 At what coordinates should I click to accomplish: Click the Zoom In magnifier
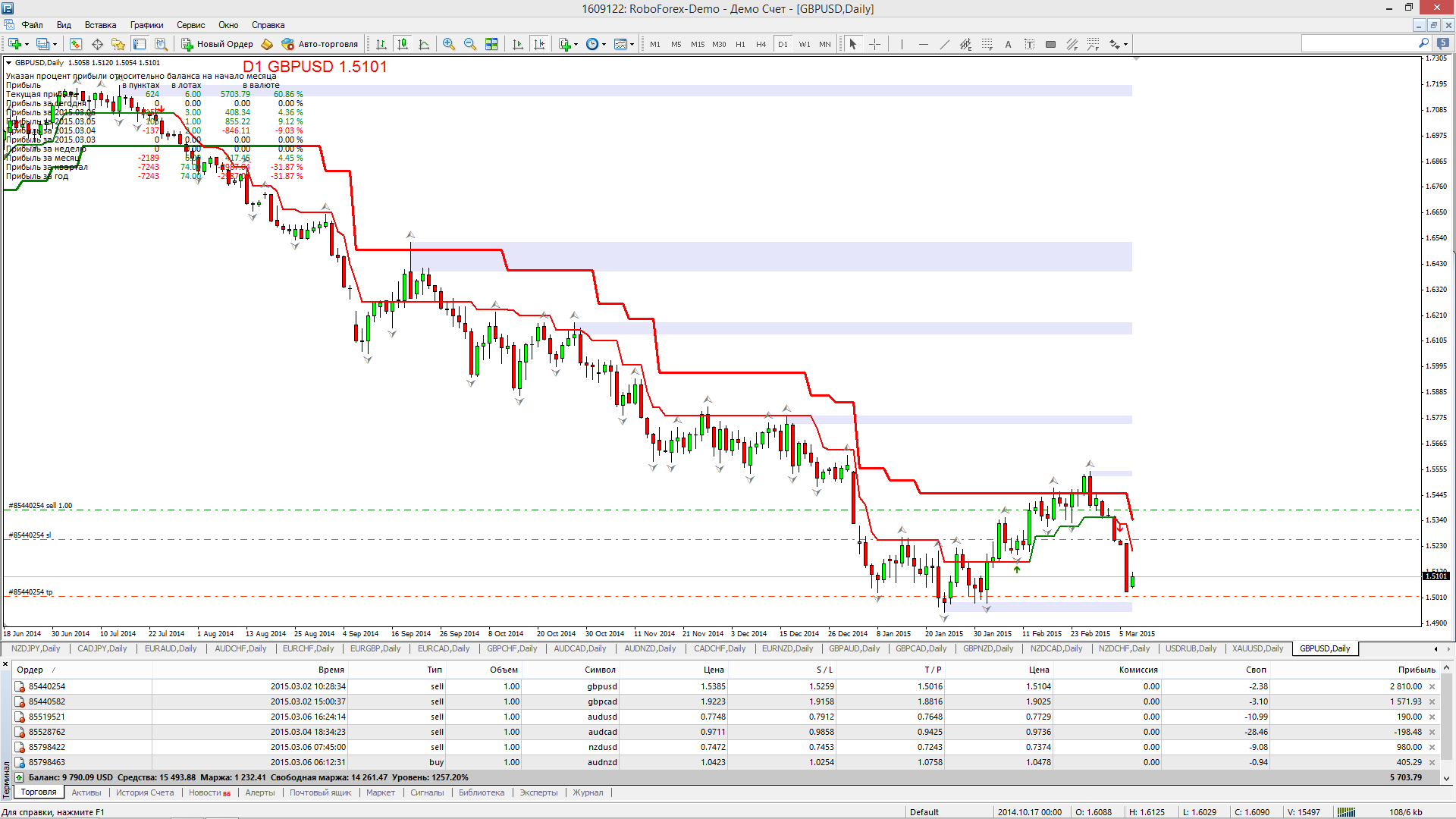tap(449, 44)
